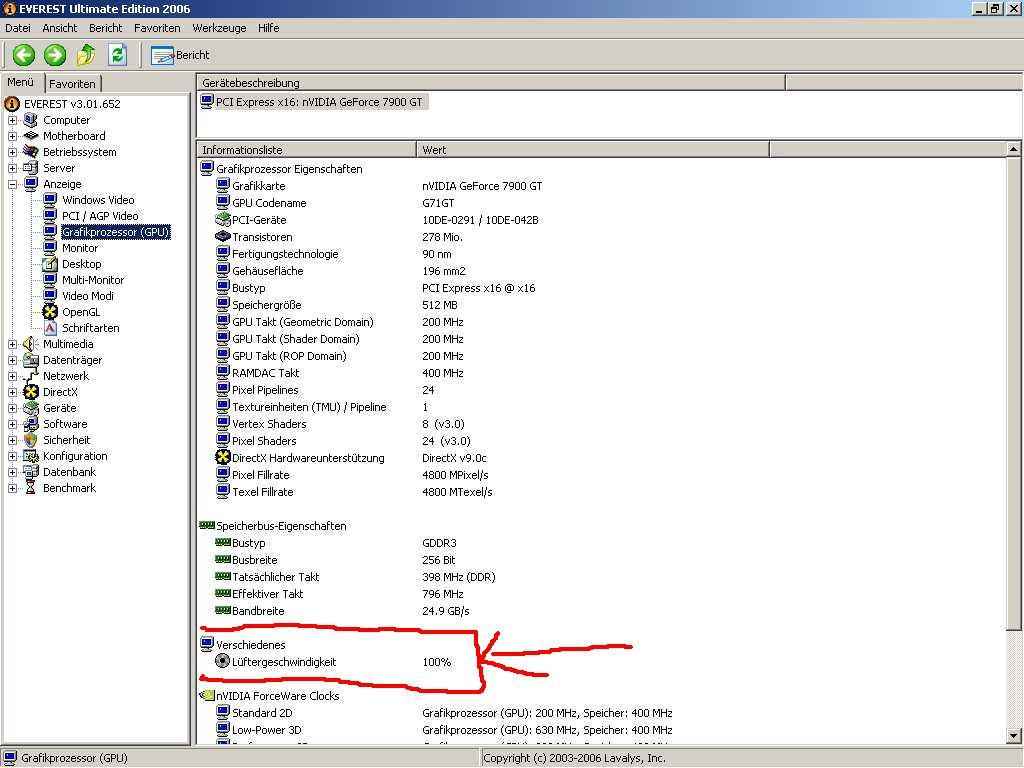Select Software in the tree
Image resolution: width=1024 pixels, height=768 pixels.
[x=65, y=424]
